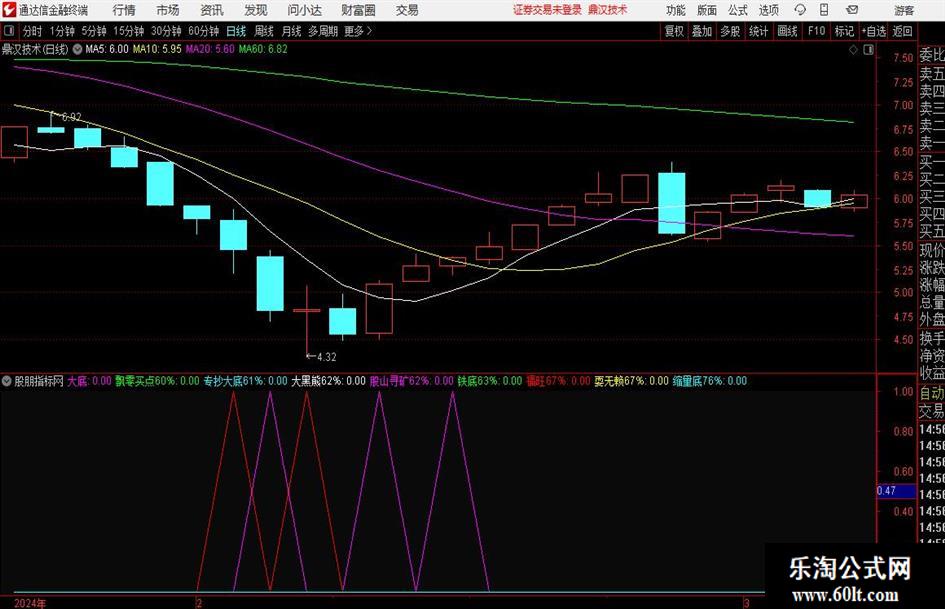Open the 功能 menu
Viewport: 945px width, 609px height.
676,10
